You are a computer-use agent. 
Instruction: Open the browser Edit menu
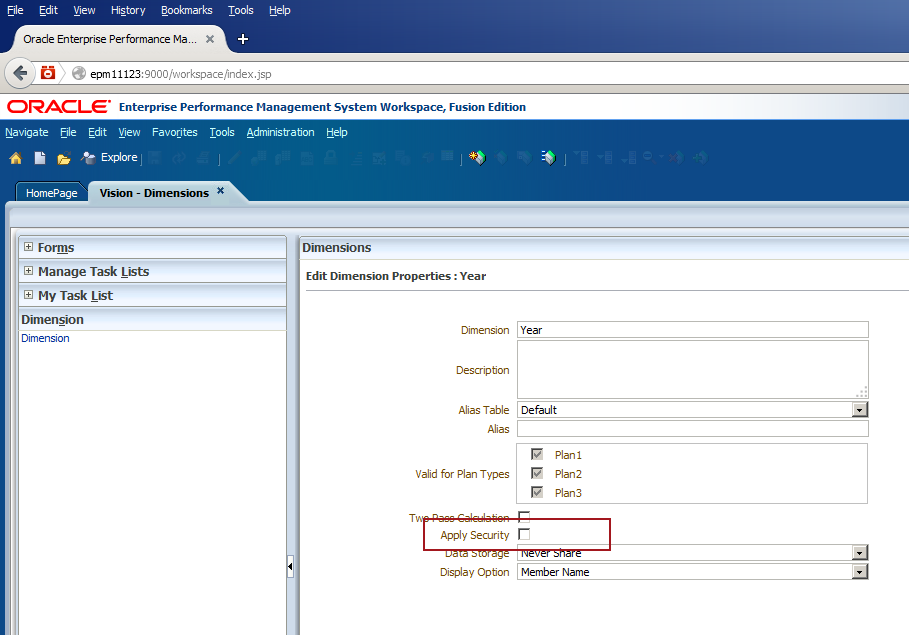click(48, 10)
